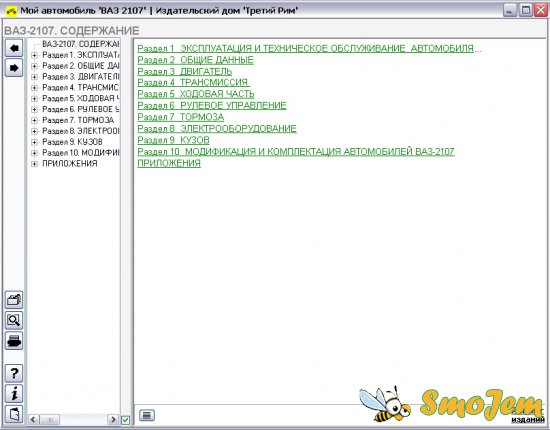Viewport: 550px width, 430px height.
Task: Select tree item Раздел 6. РУЛЕВОЕ
Action: [81, 109]
